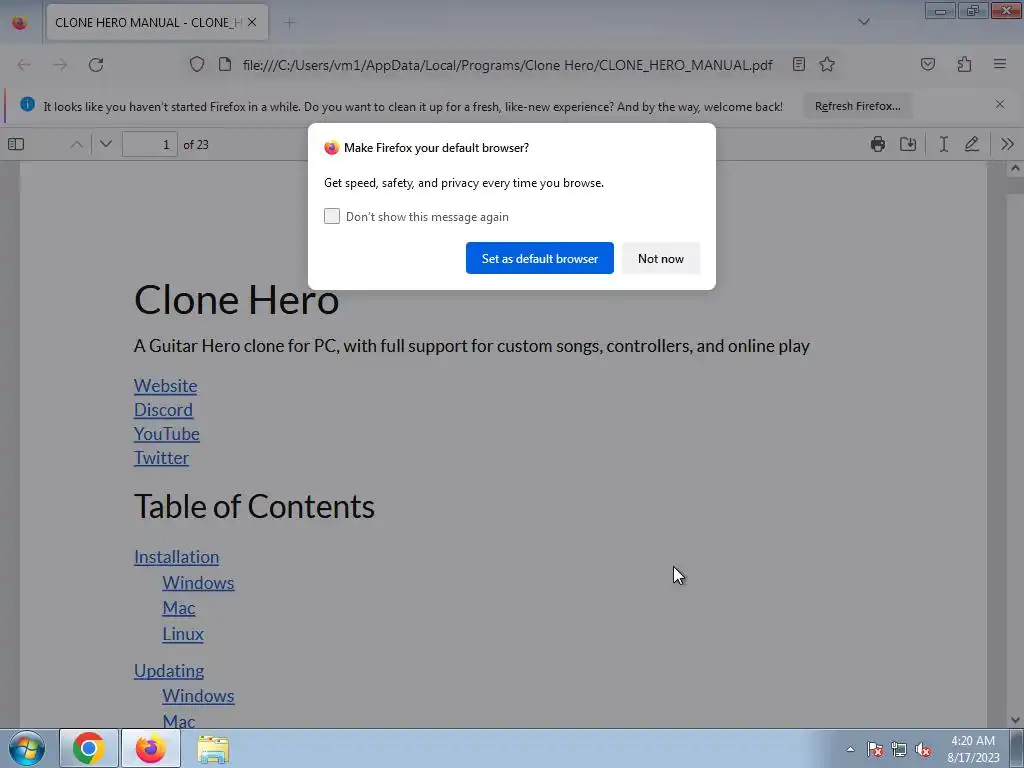Select the CLONE HERO MANUAL tab

[157, 22]
